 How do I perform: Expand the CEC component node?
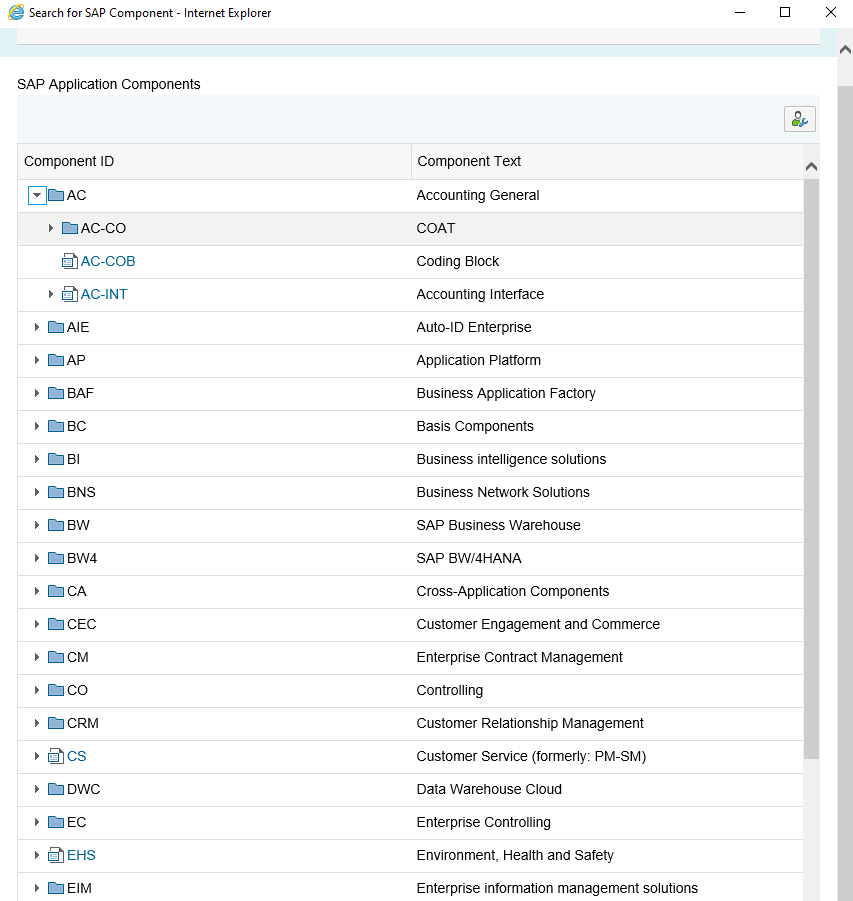37,624
